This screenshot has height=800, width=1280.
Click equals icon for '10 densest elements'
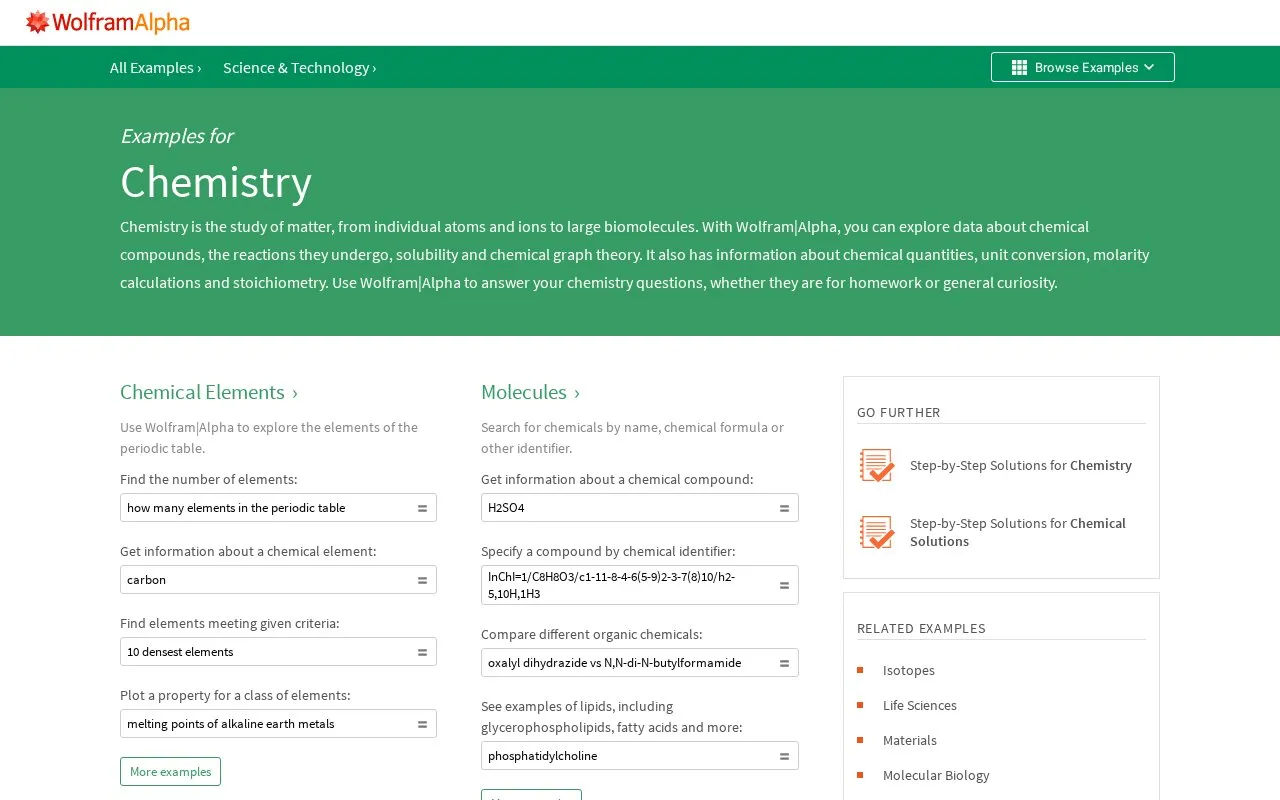click(x=422, y=652)
